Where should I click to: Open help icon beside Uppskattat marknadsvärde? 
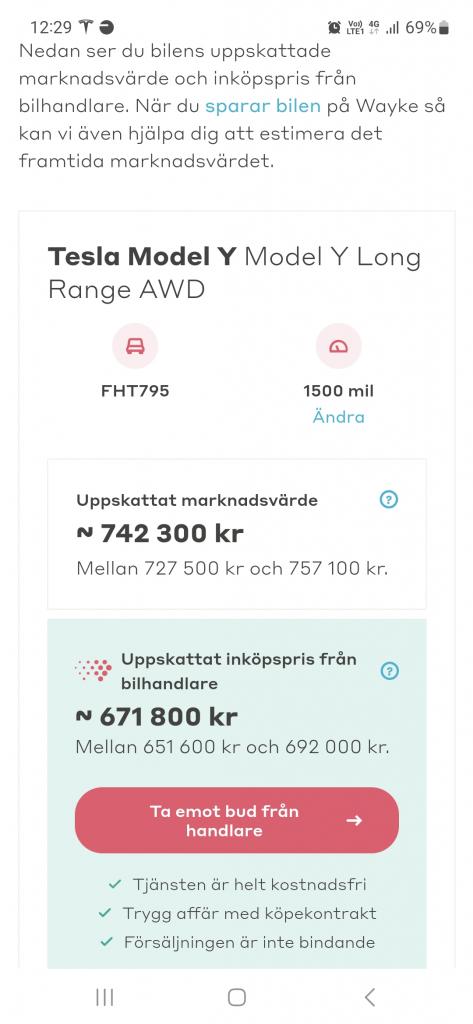tap(389, 500)
